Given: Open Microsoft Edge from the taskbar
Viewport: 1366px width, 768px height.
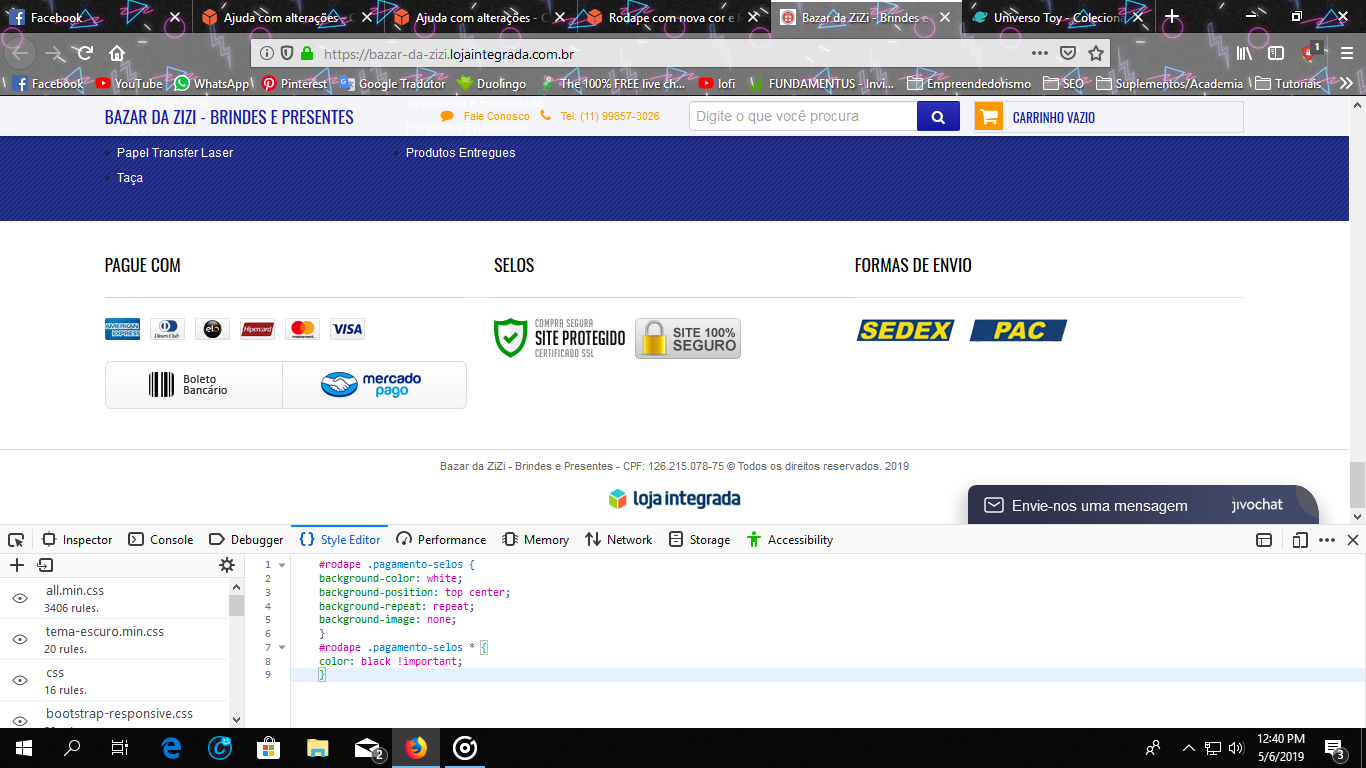Looking at the screenshot, I should coord(171,748).
